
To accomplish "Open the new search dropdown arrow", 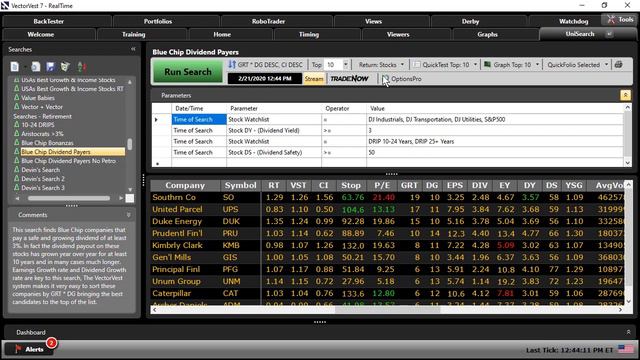I will [25, 67].
